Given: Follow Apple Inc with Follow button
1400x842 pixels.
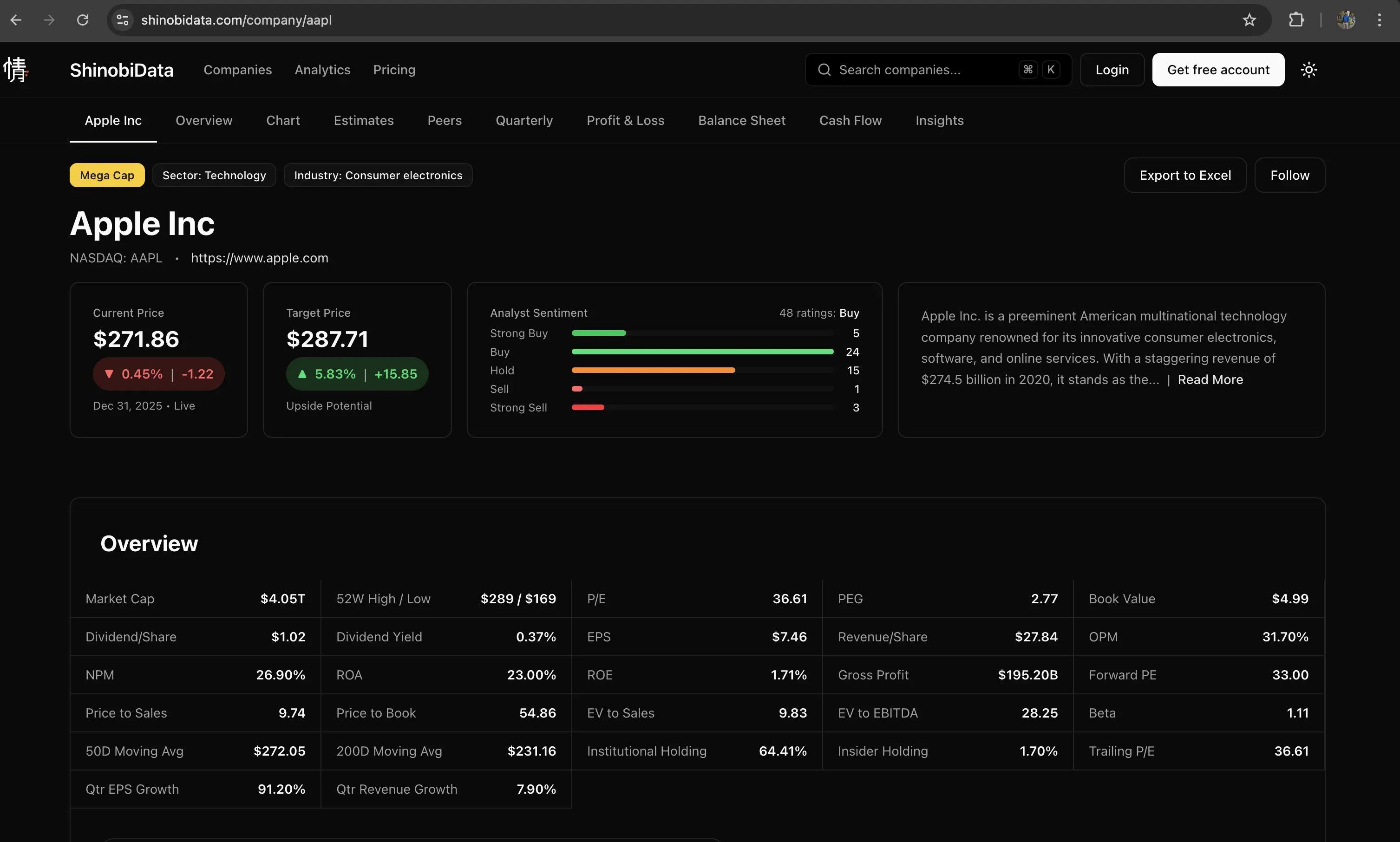Looking at the screenshot, I should [x=1289, y=176].
